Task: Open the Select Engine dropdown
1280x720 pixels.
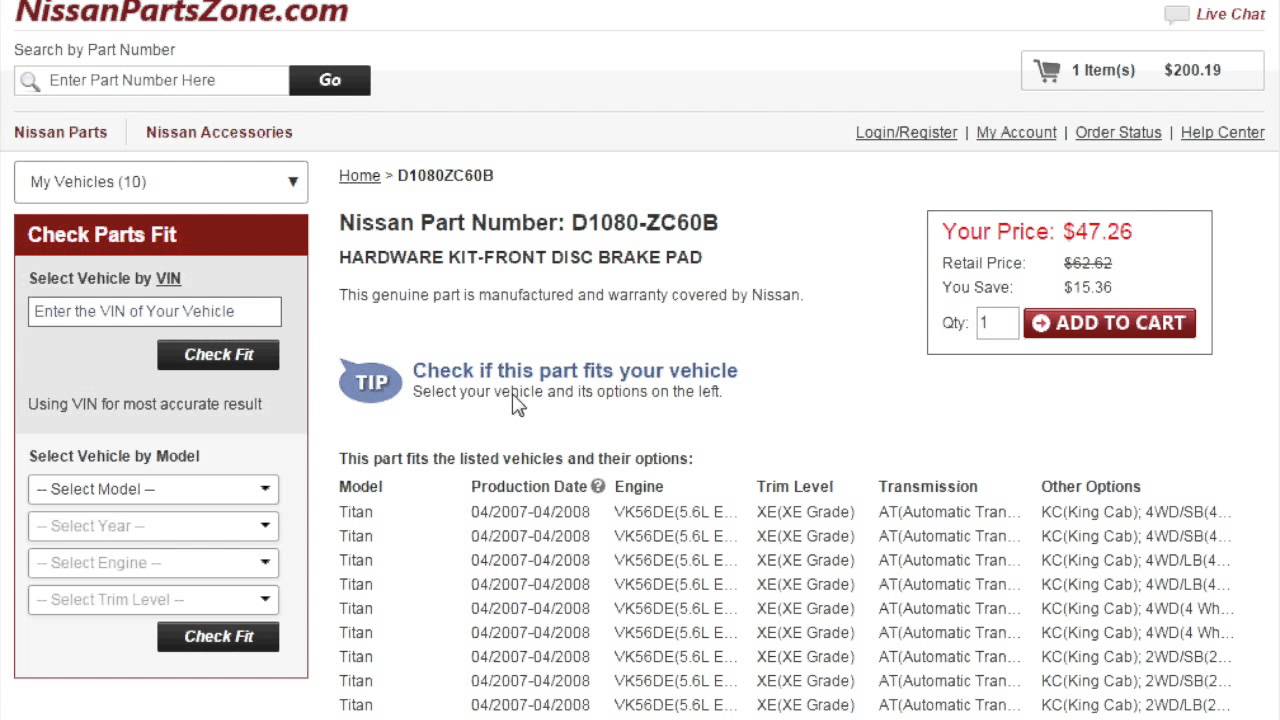Action: coord(153,563)
